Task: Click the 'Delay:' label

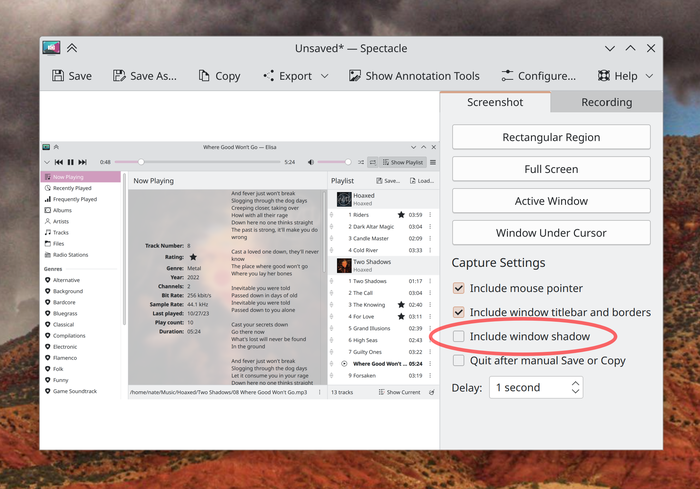Action: [x=467, y=388]
